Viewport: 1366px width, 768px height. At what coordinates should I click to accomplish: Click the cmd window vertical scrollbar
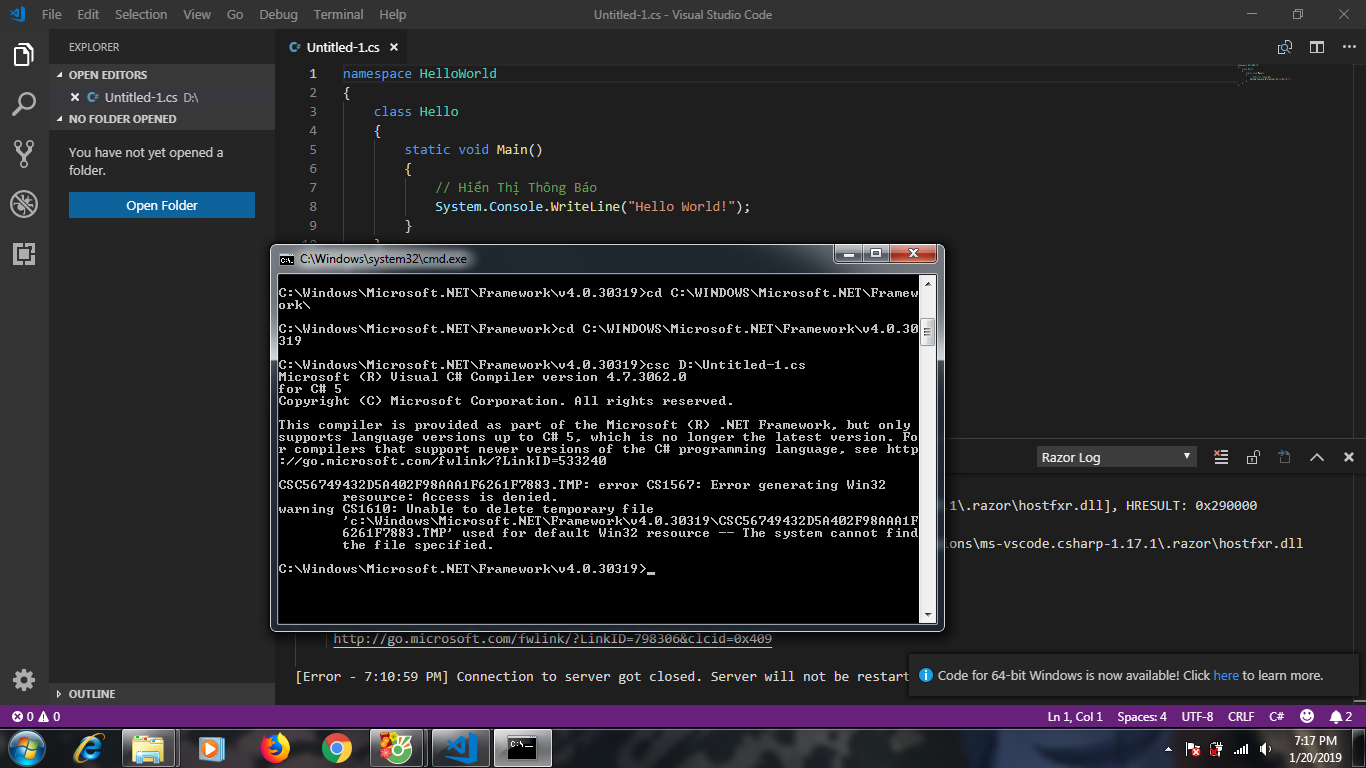tap(927, 450)
